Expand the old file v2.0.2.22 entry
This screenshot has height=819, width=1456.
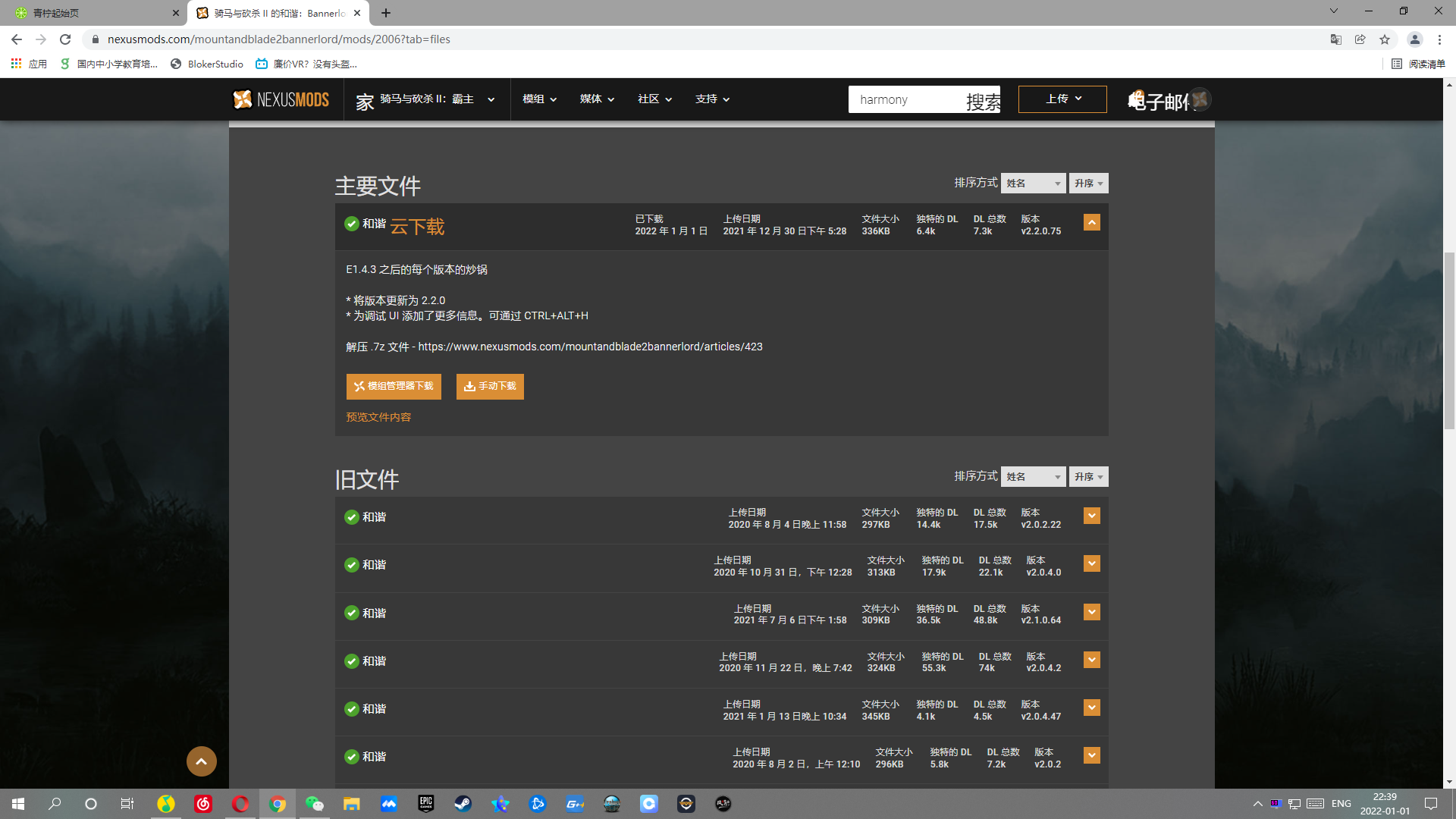click(1092, 516)
